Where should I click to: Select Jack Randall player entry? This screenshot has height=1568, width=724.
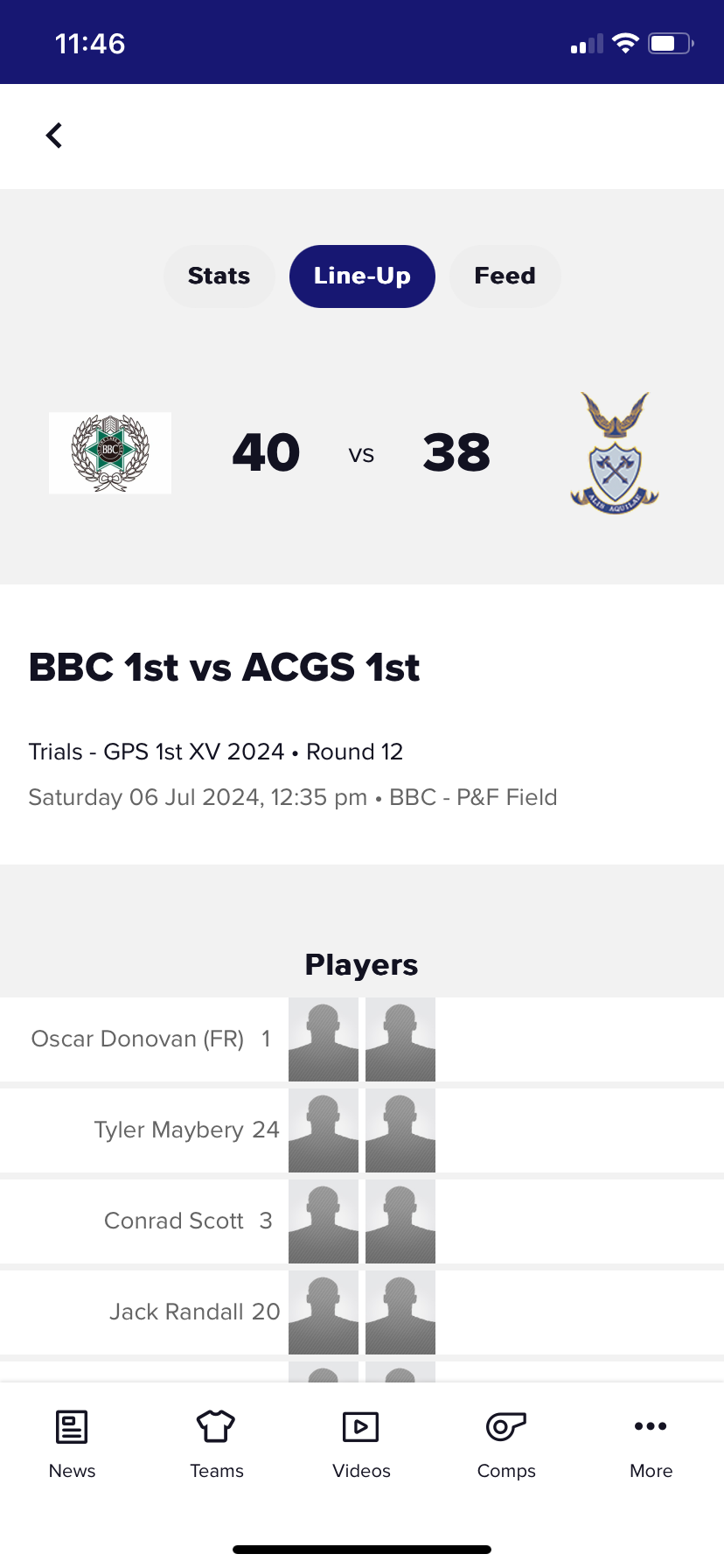coord(362,1312)
